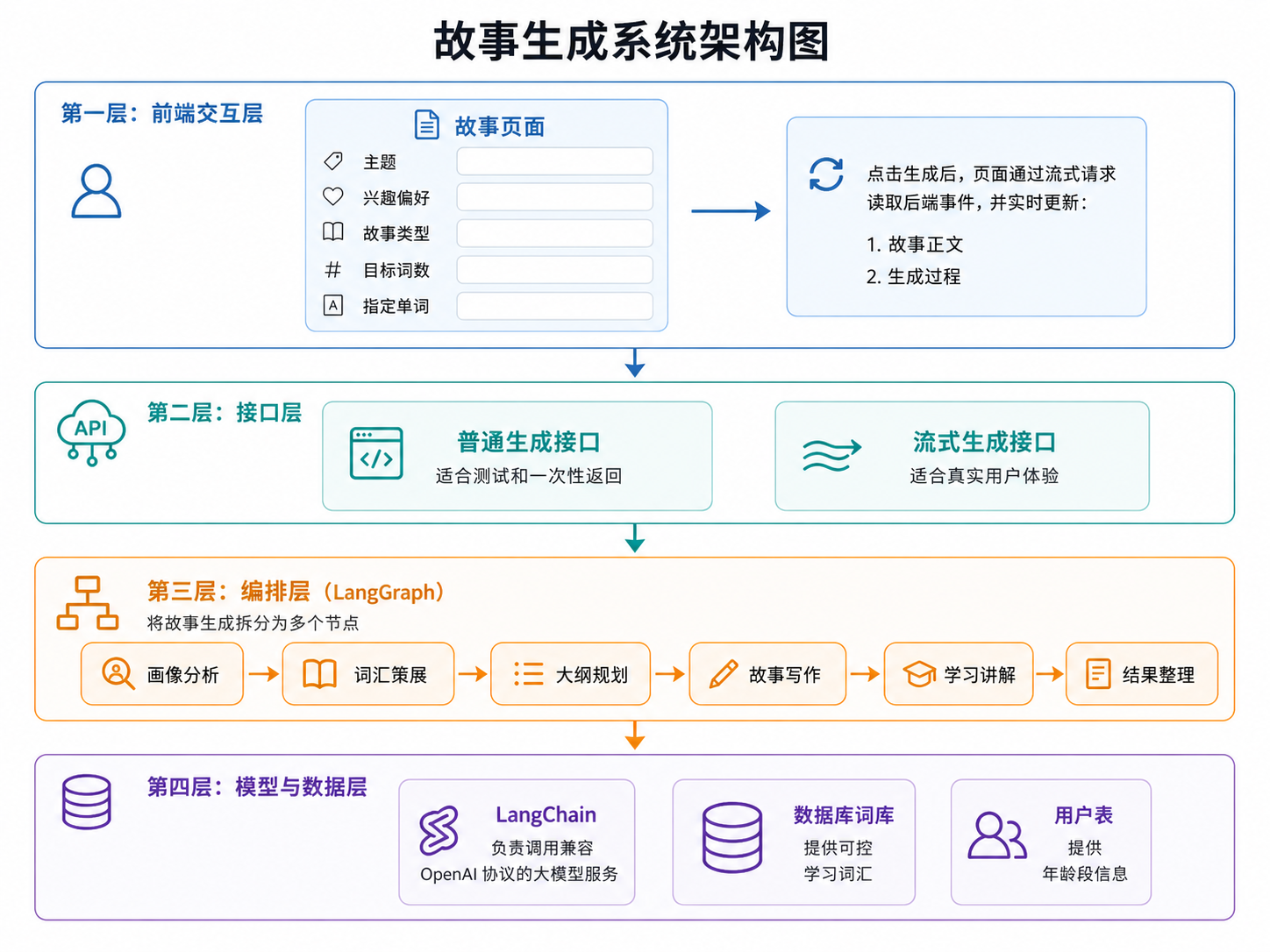Click the 第二层：接口层 heading
The height and width of the screenshot is (952, 1270).
point(225,412)
